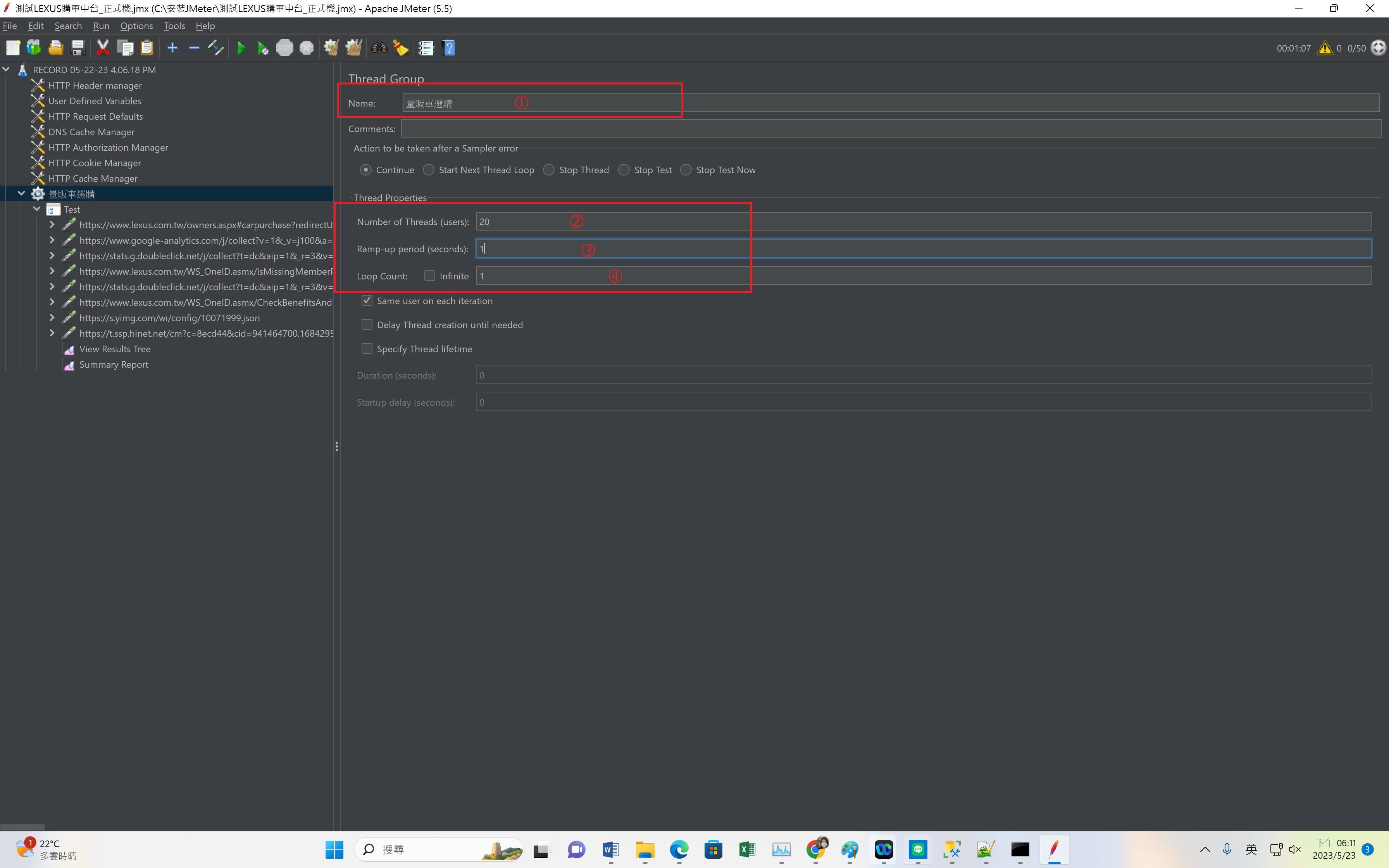Select the Start Next Thread Loop option

tap(428, 170)
